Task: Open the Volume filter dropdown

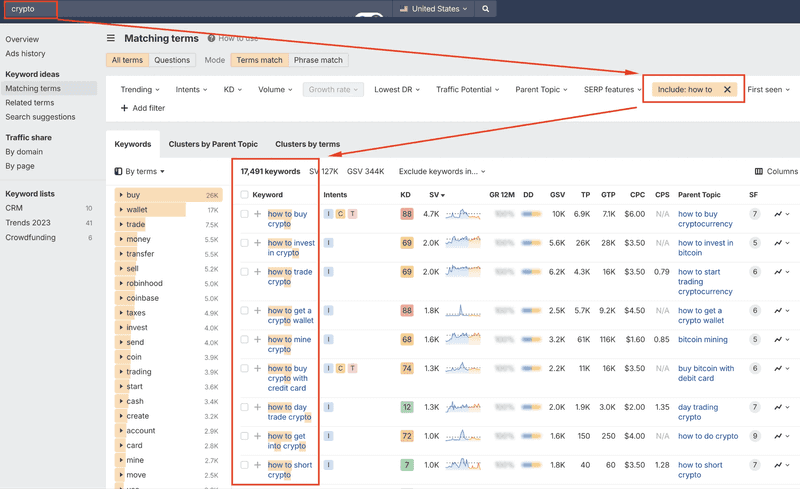Action: [275, 89]
